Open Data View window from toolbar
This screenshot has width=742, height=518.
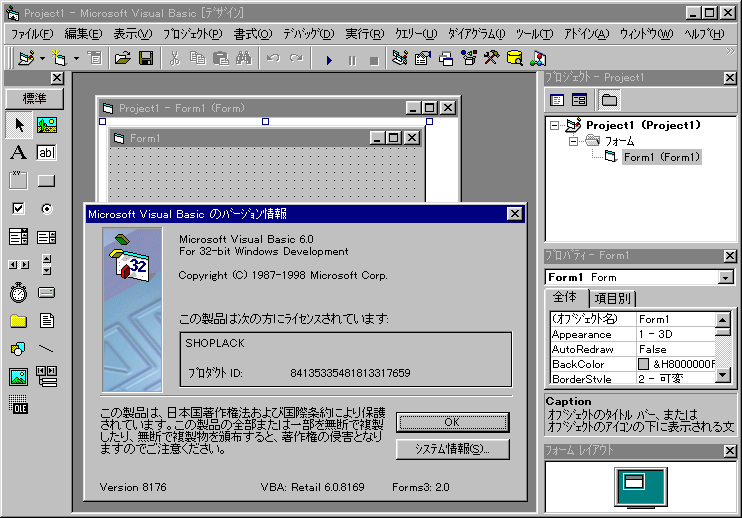[x=514, y=59]
